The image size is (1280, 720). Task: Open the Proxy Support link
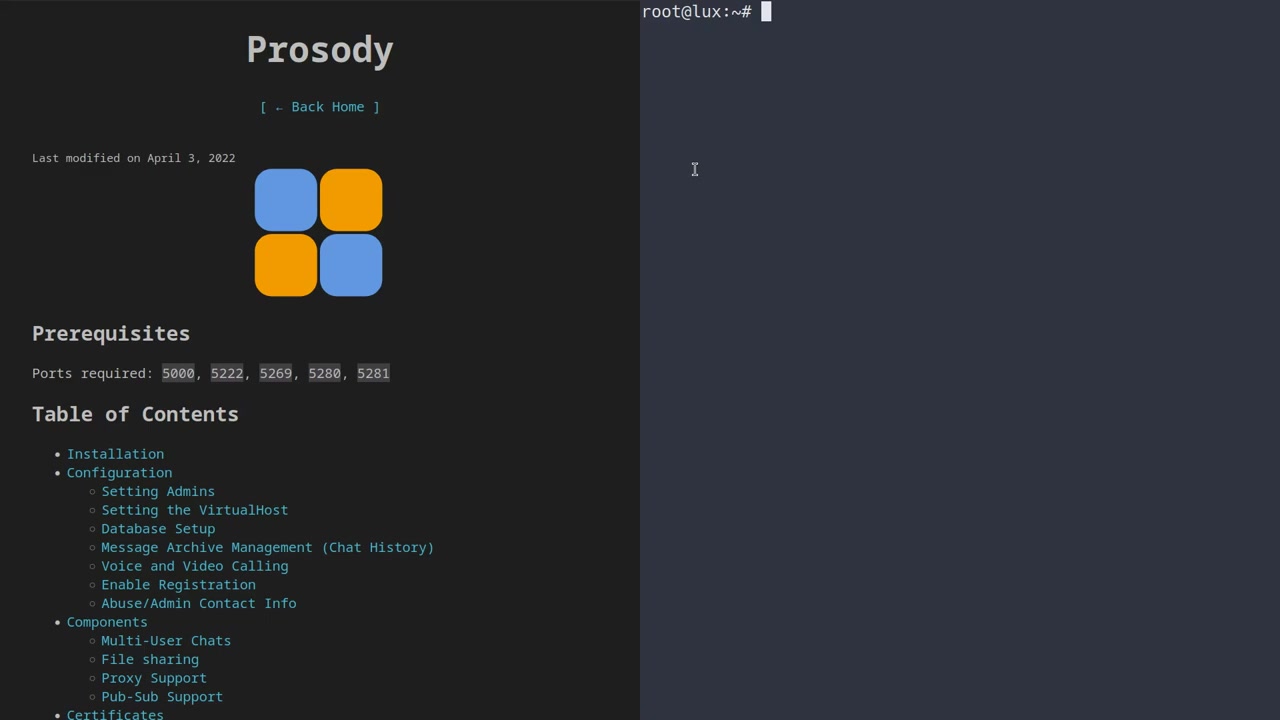pyautogui.click(x=154, y=678)
